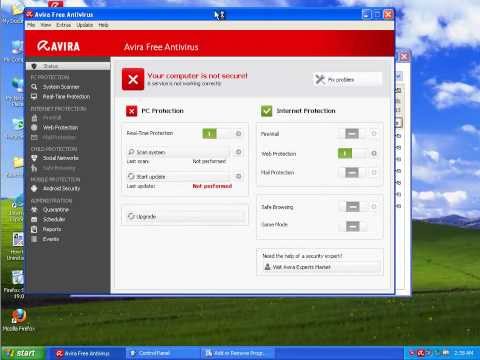Click the Scheduler calendar icon
This screenshot has height=360, width=480.
pos(34,219)
